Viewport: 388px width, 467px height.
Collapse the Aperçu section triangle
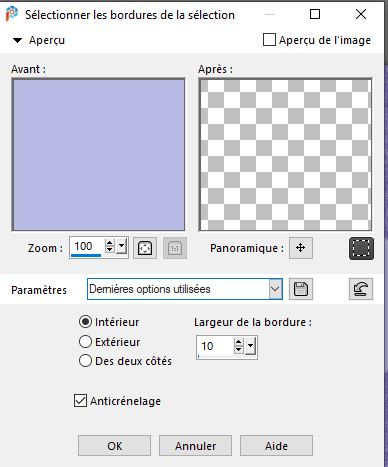point(17,41)
